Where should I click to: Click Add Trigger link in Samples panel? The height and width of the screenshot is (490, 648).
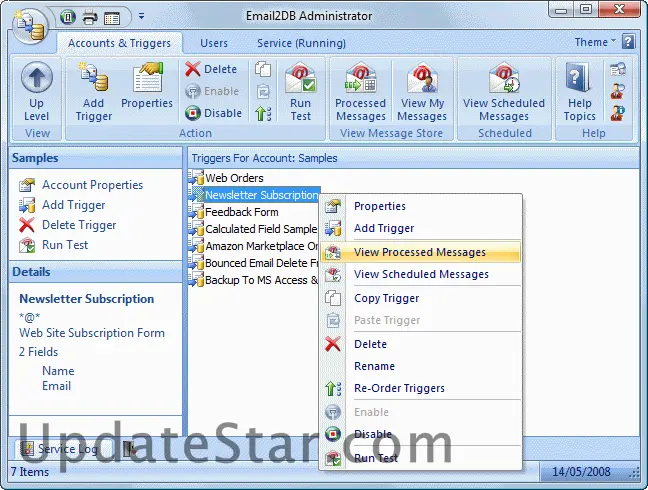62,205
